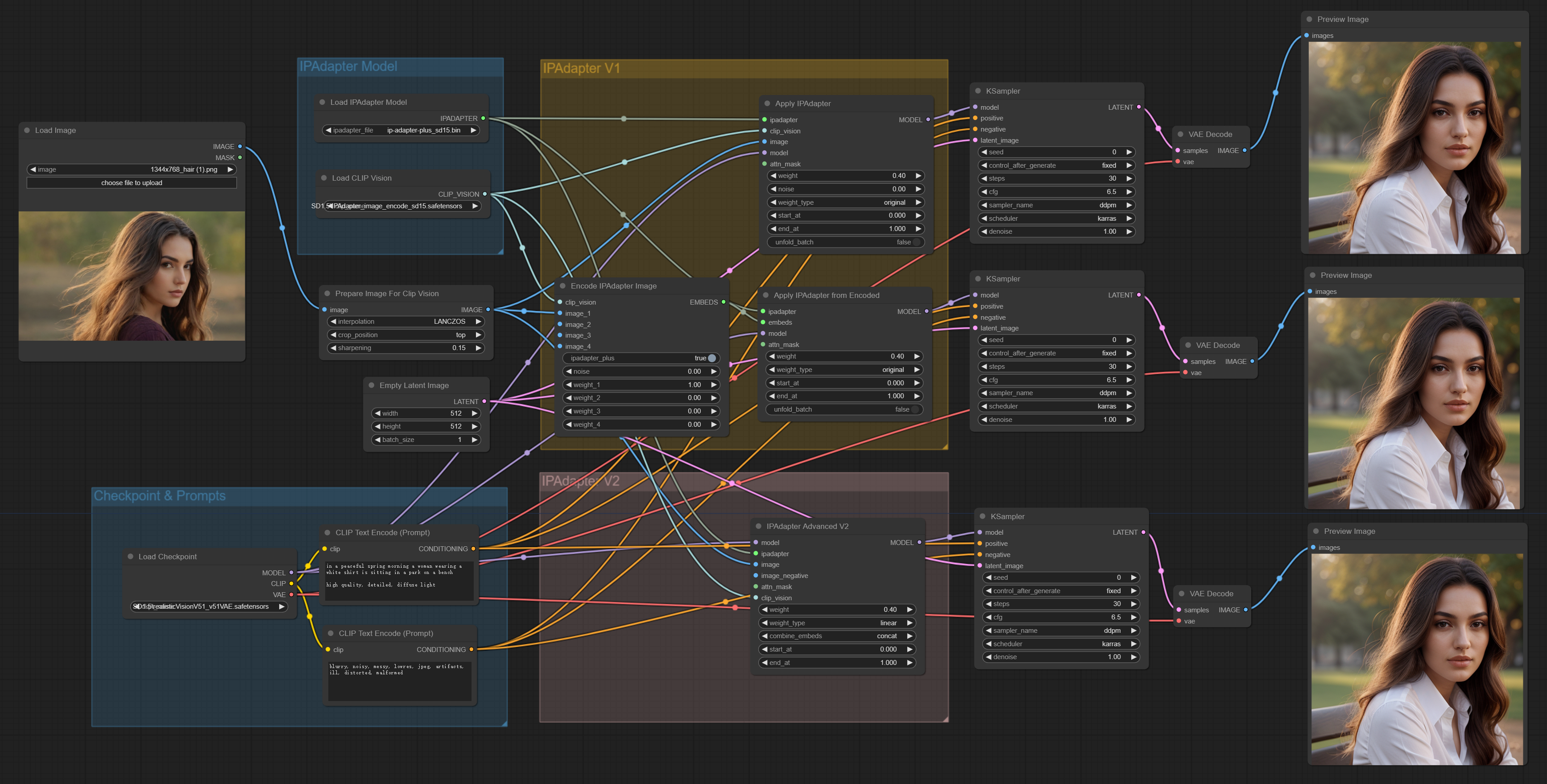
Task: Toggle unfold_batch in Apply IPAdapter from Encoded
Action: pyautogui.click(x=914, y=409)
